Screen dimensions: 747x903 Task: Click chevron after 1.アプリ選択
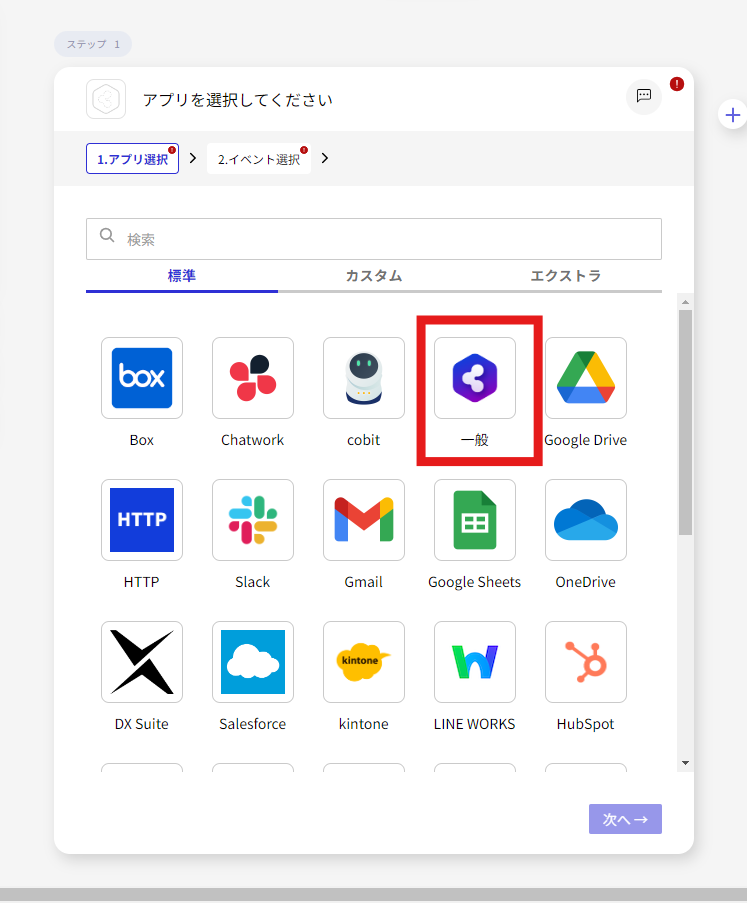(x=193, y=158)
